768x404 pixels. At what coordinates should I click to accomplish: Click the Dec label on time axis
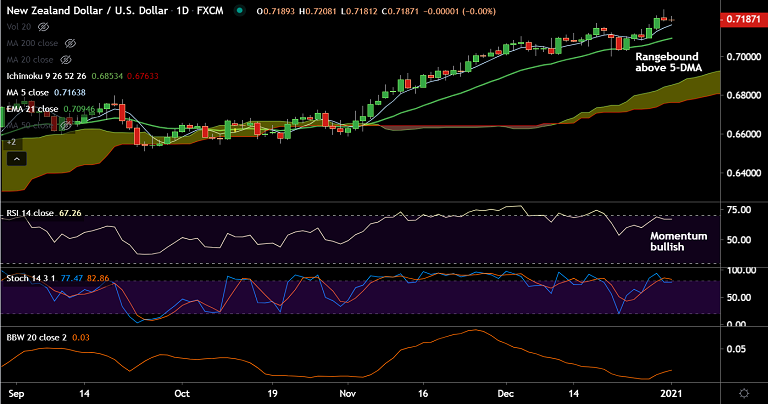pyautogui.click(x=505, y=394)
